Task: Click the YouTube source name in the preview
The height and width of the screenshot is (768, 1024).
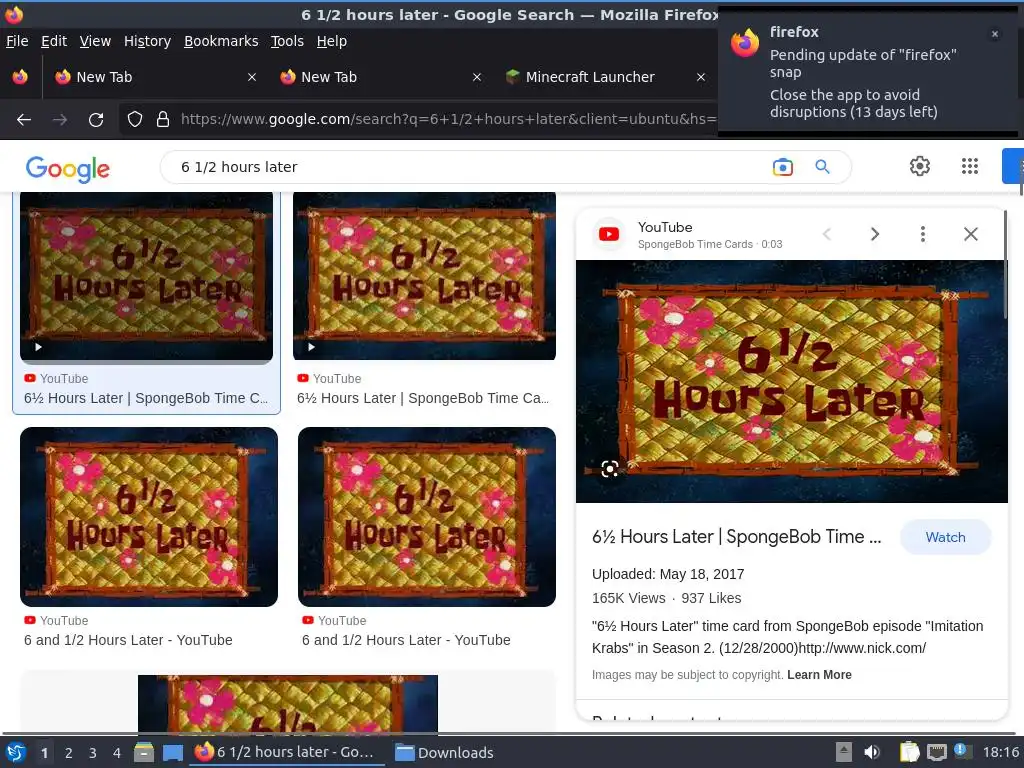Action: 665,227
